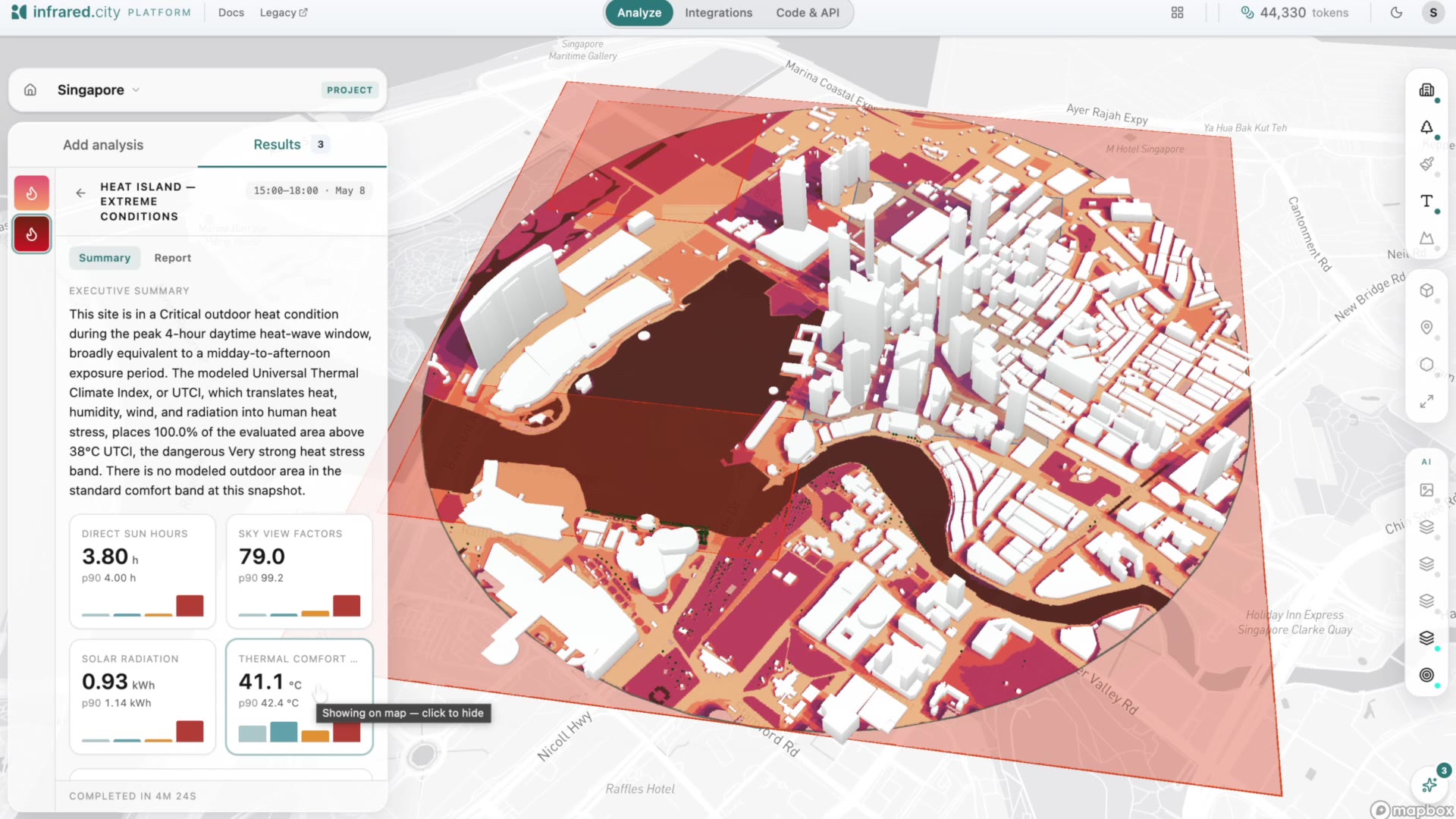Click the Singapore project name
The height and width of the screenshot is (819, 1456).
pyautogui.click(x=91, y=89)
